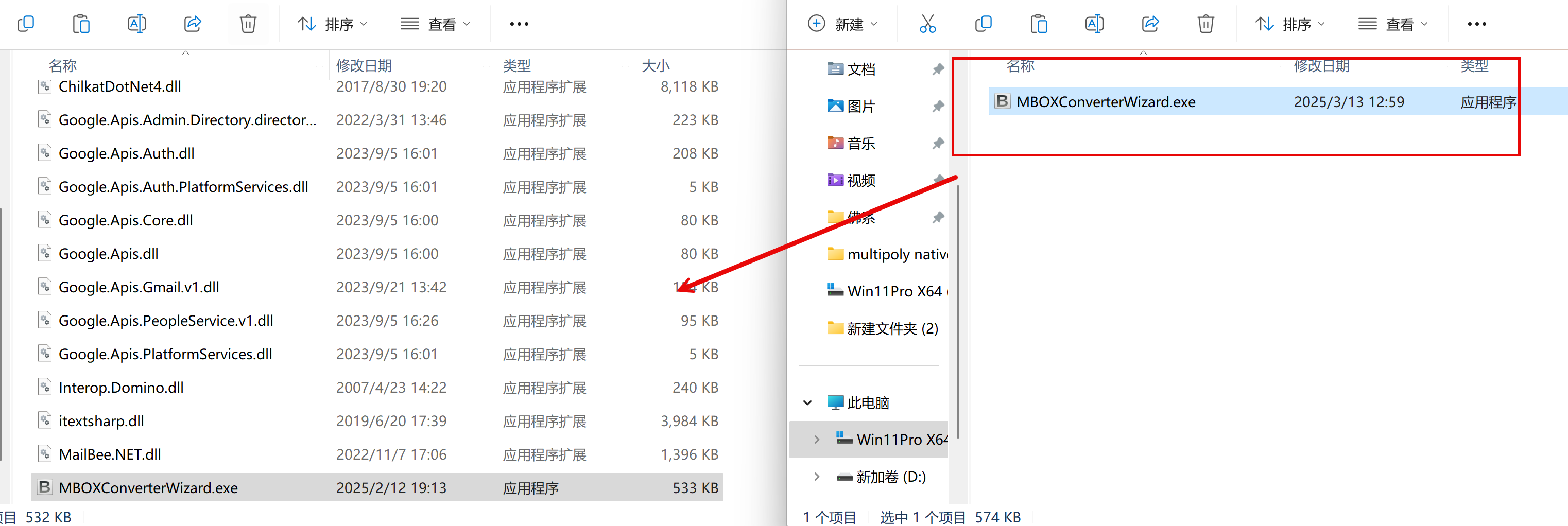This screenshot has height=526, width=1568.
Task: Open 查看 menu in the right window
Action: coord(1393,24)
